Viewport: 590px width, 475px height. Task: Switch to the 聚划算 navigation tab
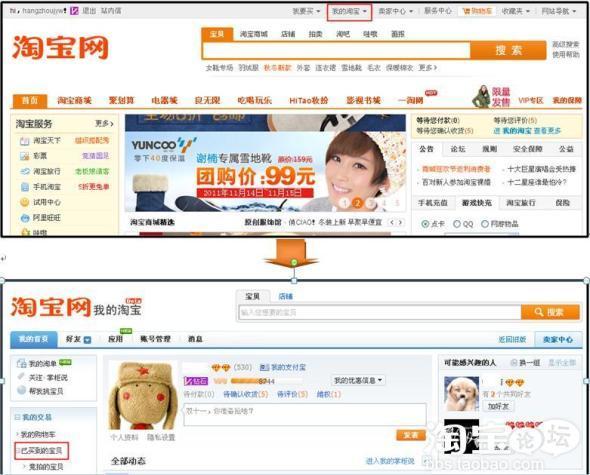[122, 100]
